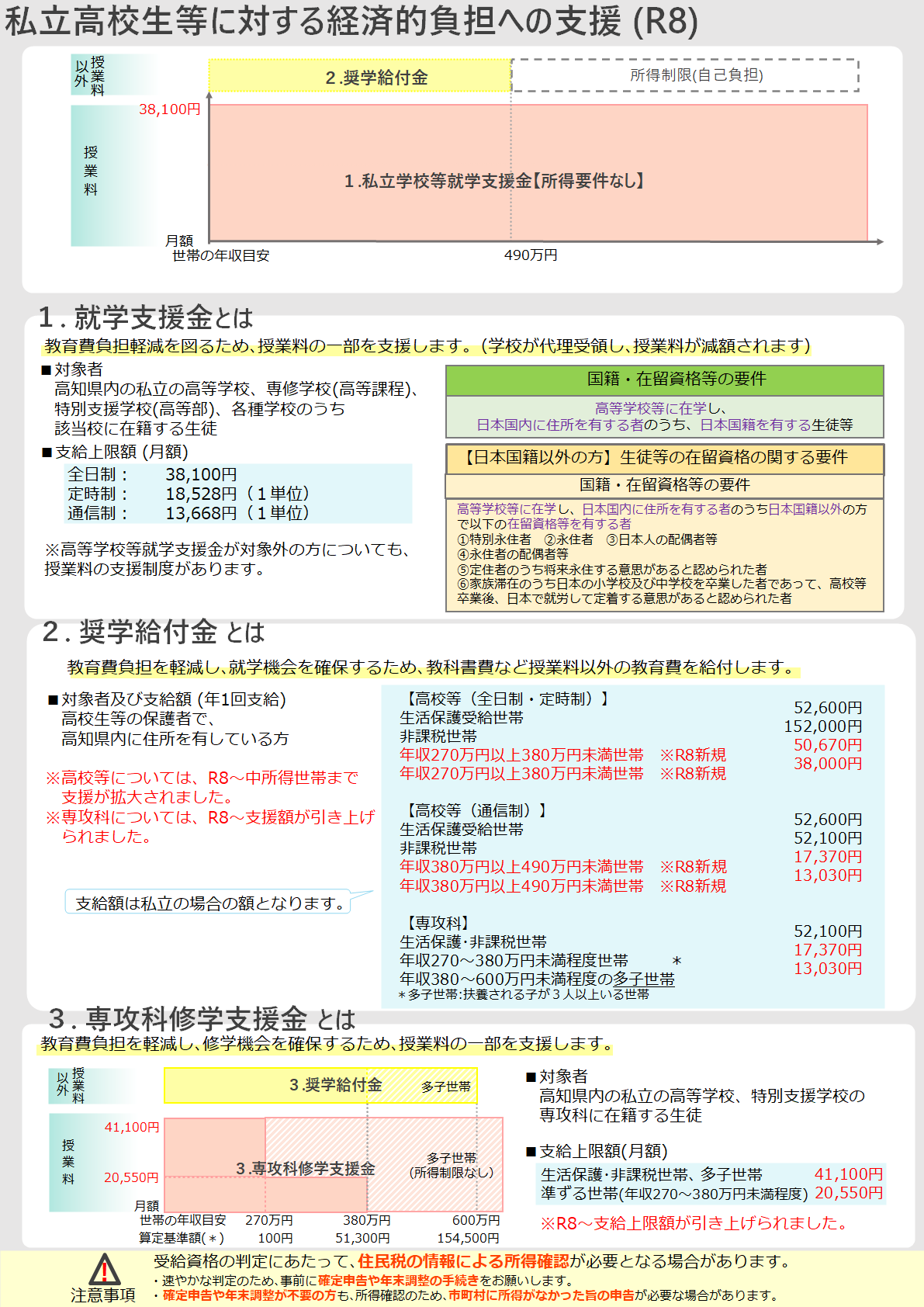Click the note ※高等学校等就学支援金が対象外の方についても

227,549
